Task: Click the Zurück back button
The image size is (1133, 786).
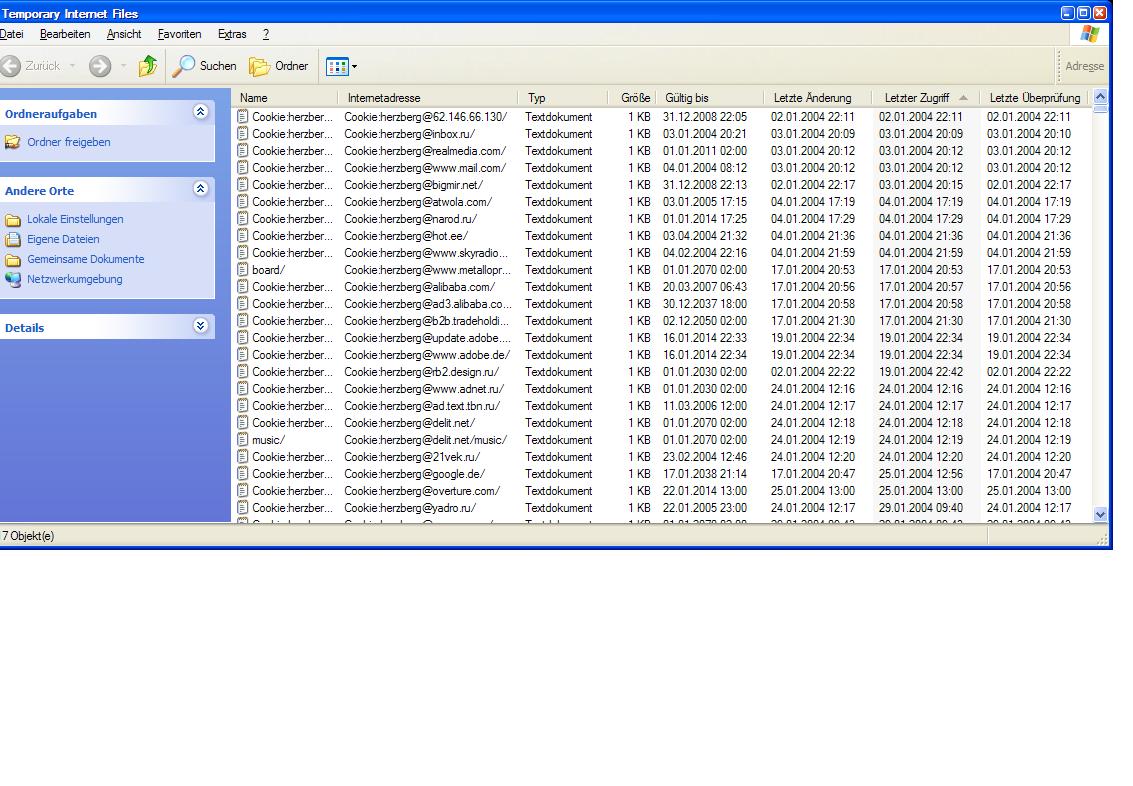Action: pos(31,66)
